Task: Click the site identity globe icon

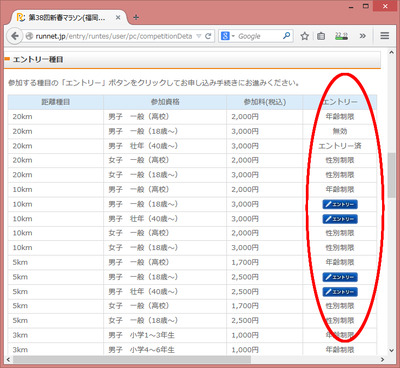Action: [29, 36]
